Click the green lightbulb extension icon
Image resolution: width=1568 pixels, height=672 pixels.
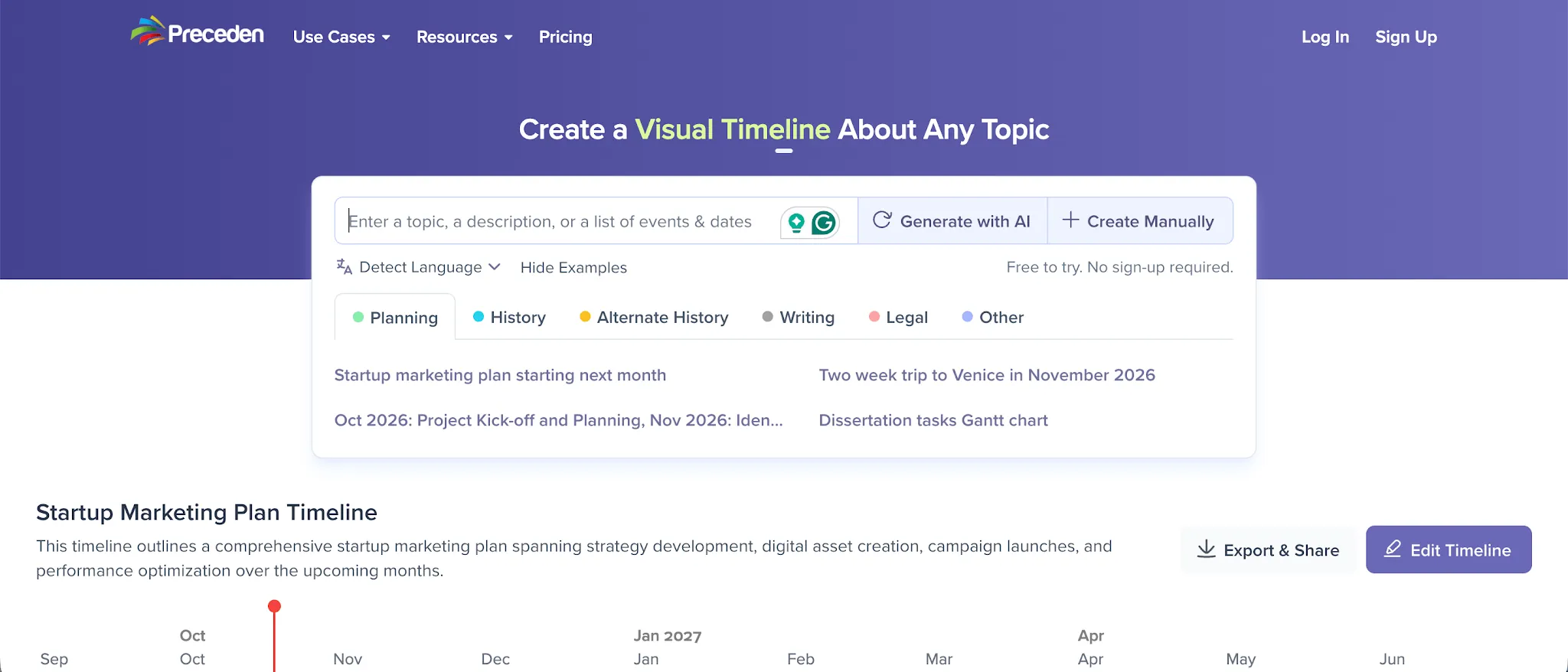click(796, 223)
